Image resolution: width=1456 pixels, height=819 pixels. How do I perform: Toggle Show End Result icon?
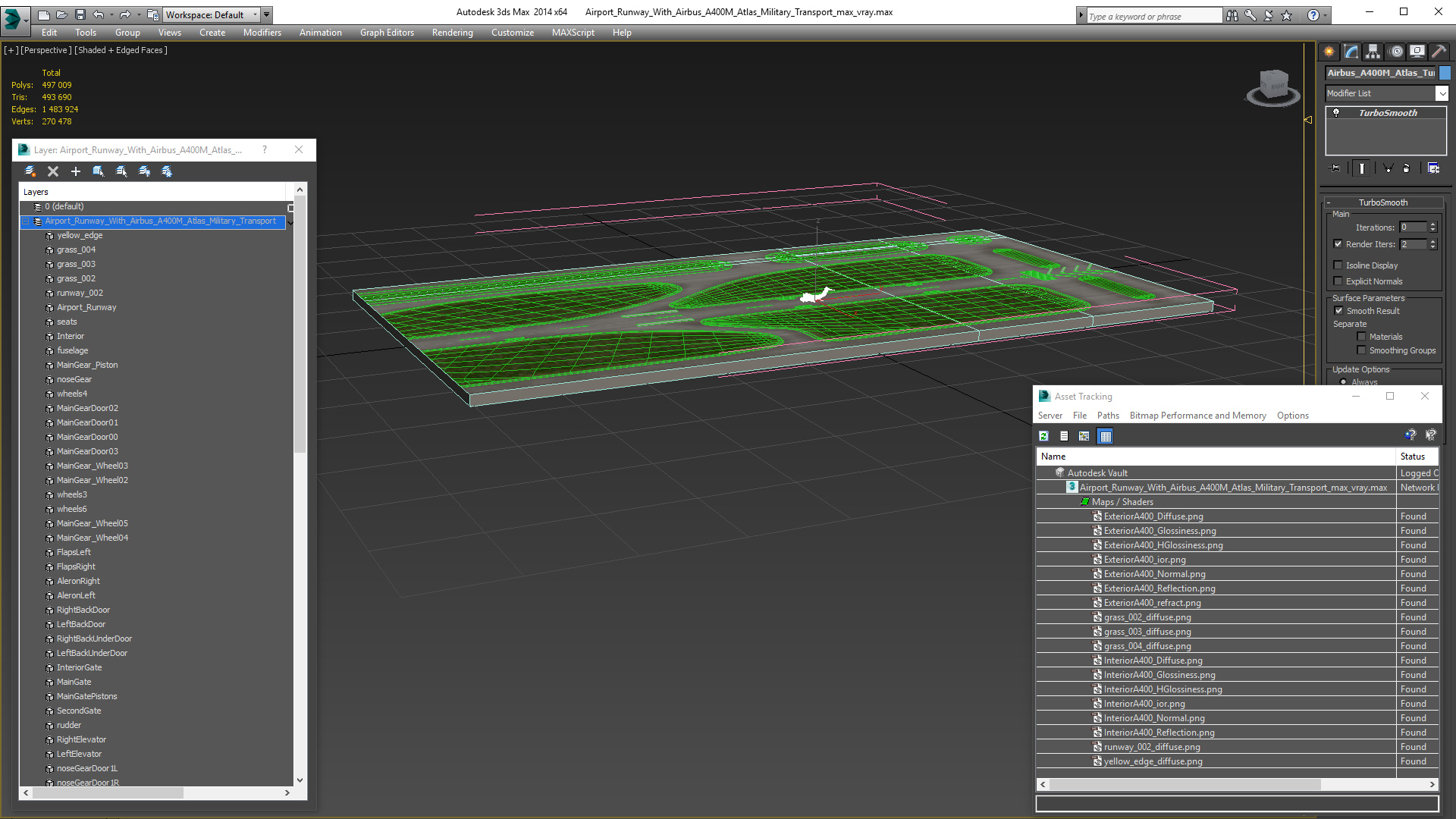click(x=1362, y=168)
